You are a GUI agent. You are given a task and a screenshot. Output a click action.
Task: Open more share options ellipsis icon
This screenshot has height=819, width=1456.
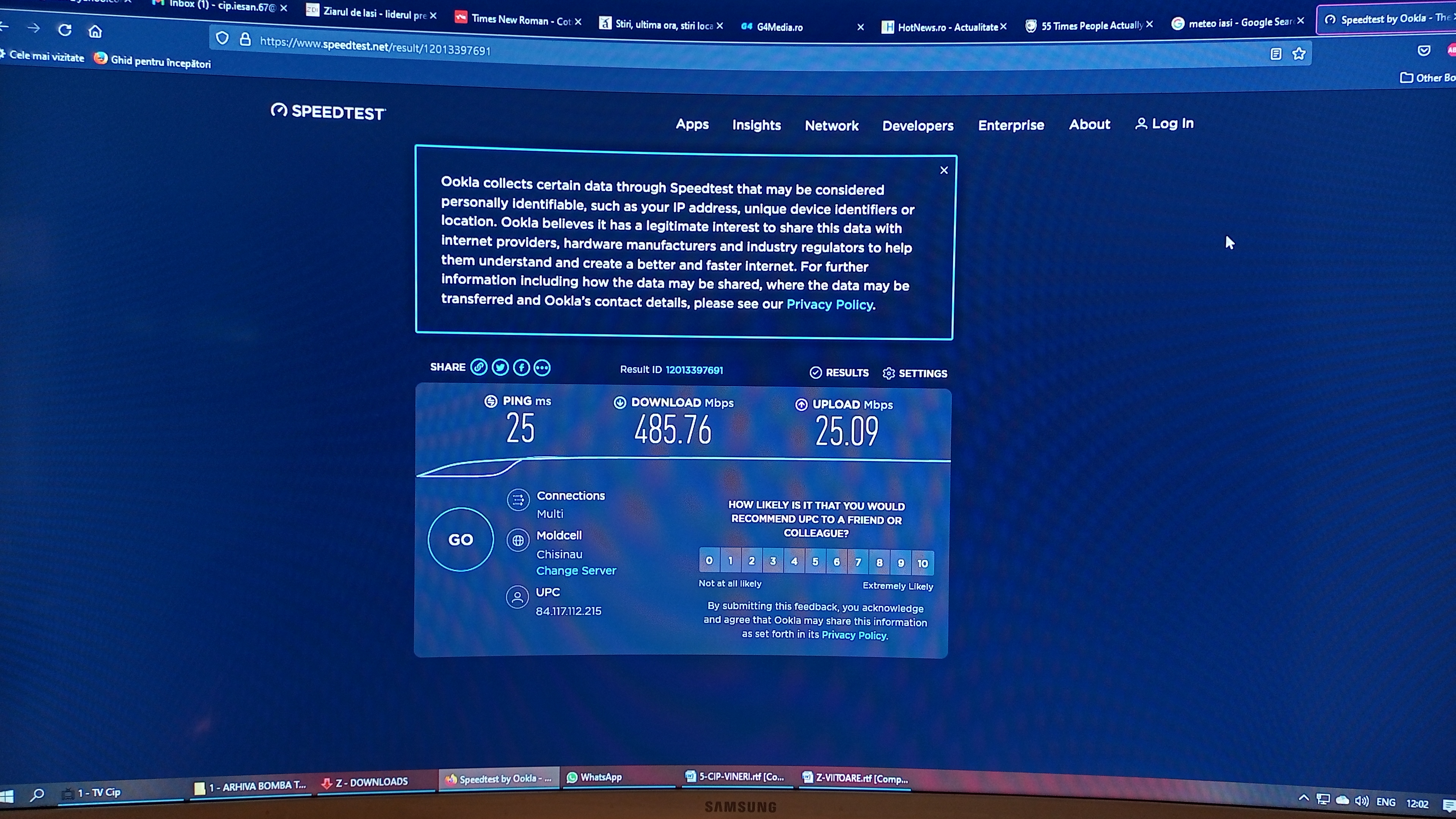coord(542,369)
